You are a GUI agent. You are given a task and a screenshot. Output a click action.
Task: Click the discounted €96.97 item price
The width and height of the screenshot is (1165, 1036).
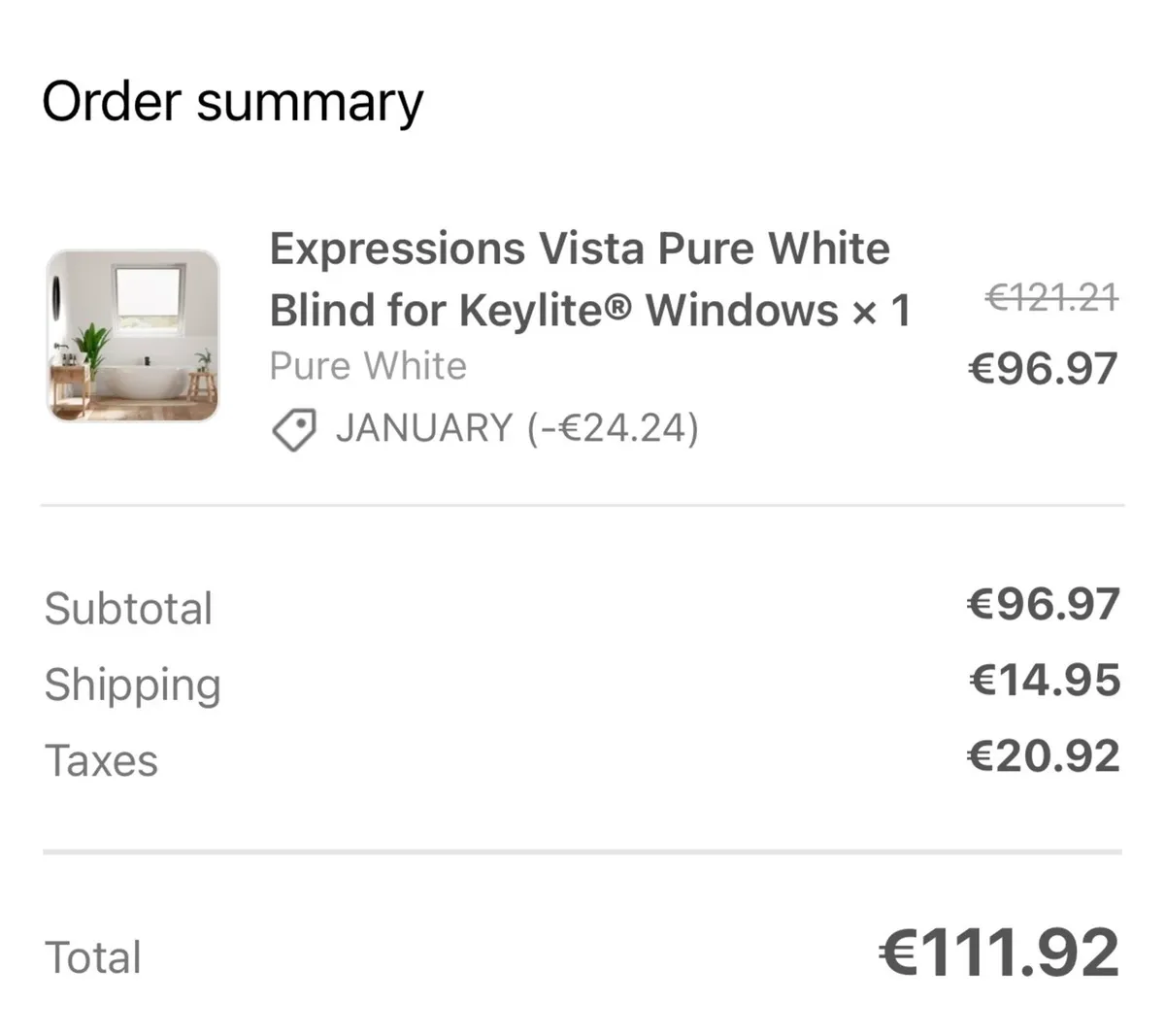click(1043, 369)
